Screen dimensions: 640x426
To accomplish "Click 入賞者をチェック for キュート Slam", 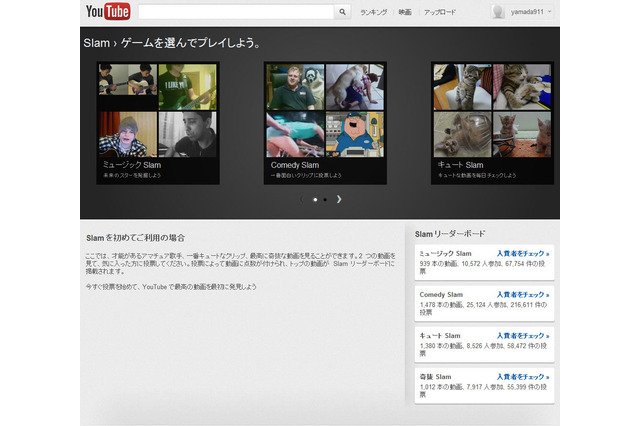I will tap(523, 336).
